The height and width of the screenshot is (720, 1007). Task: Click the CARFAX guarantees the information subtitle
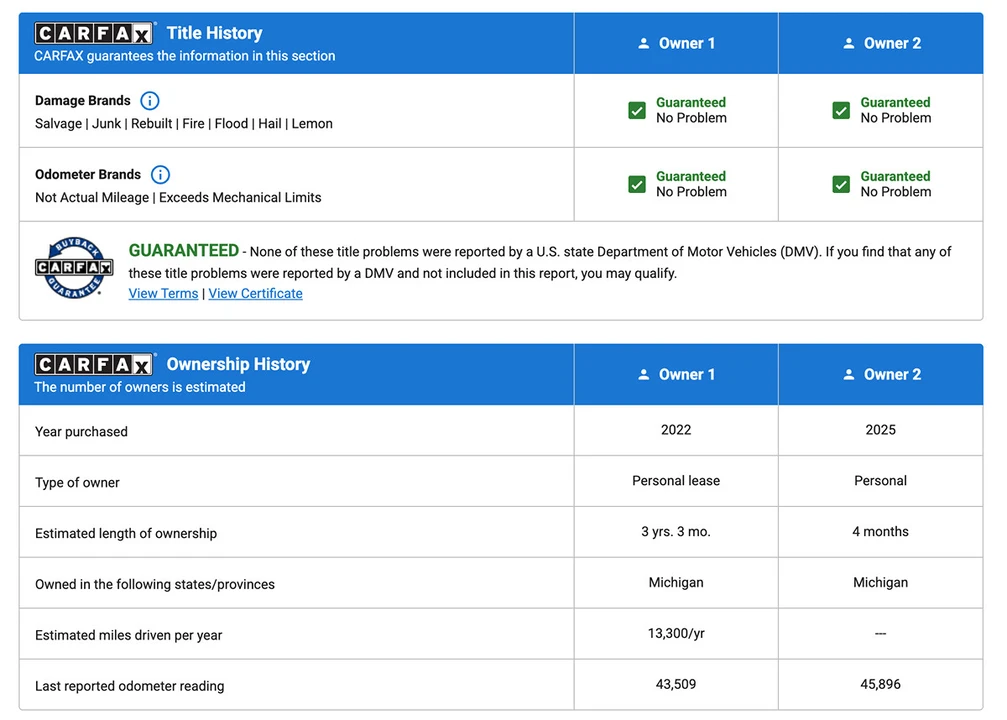185,56
